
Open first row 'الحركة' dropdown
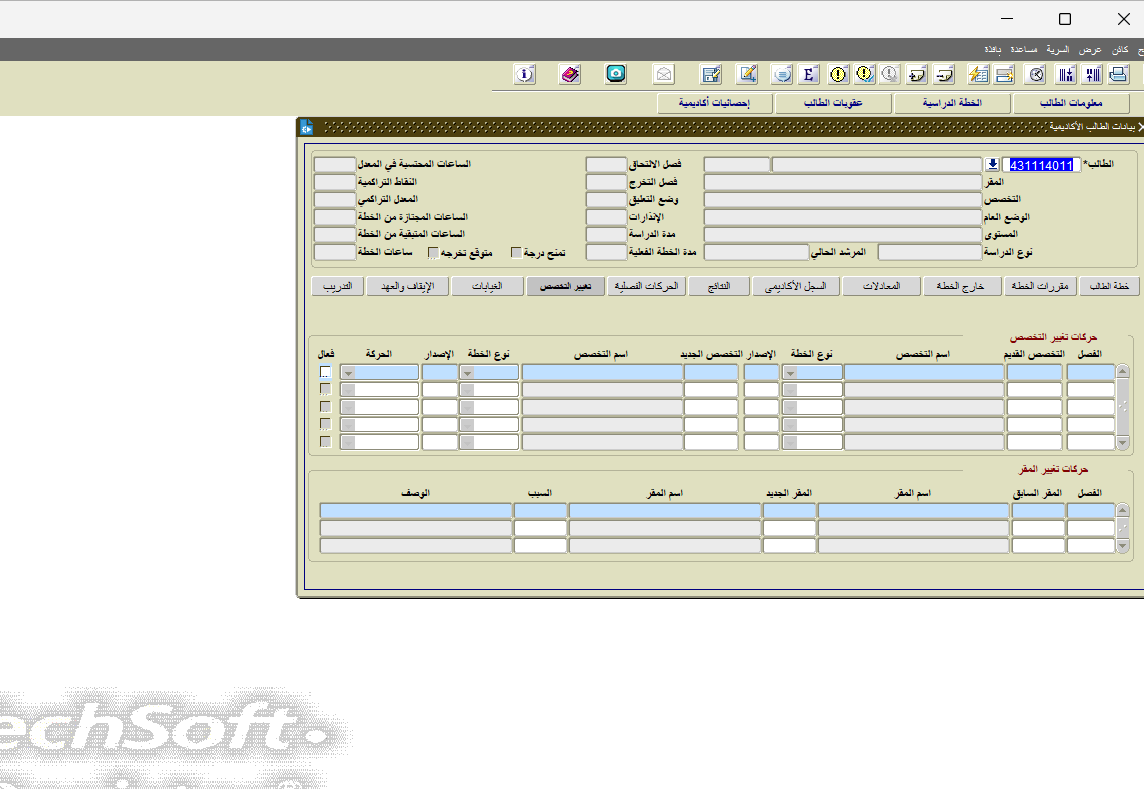pyautogui.click(x=348, y=372)
